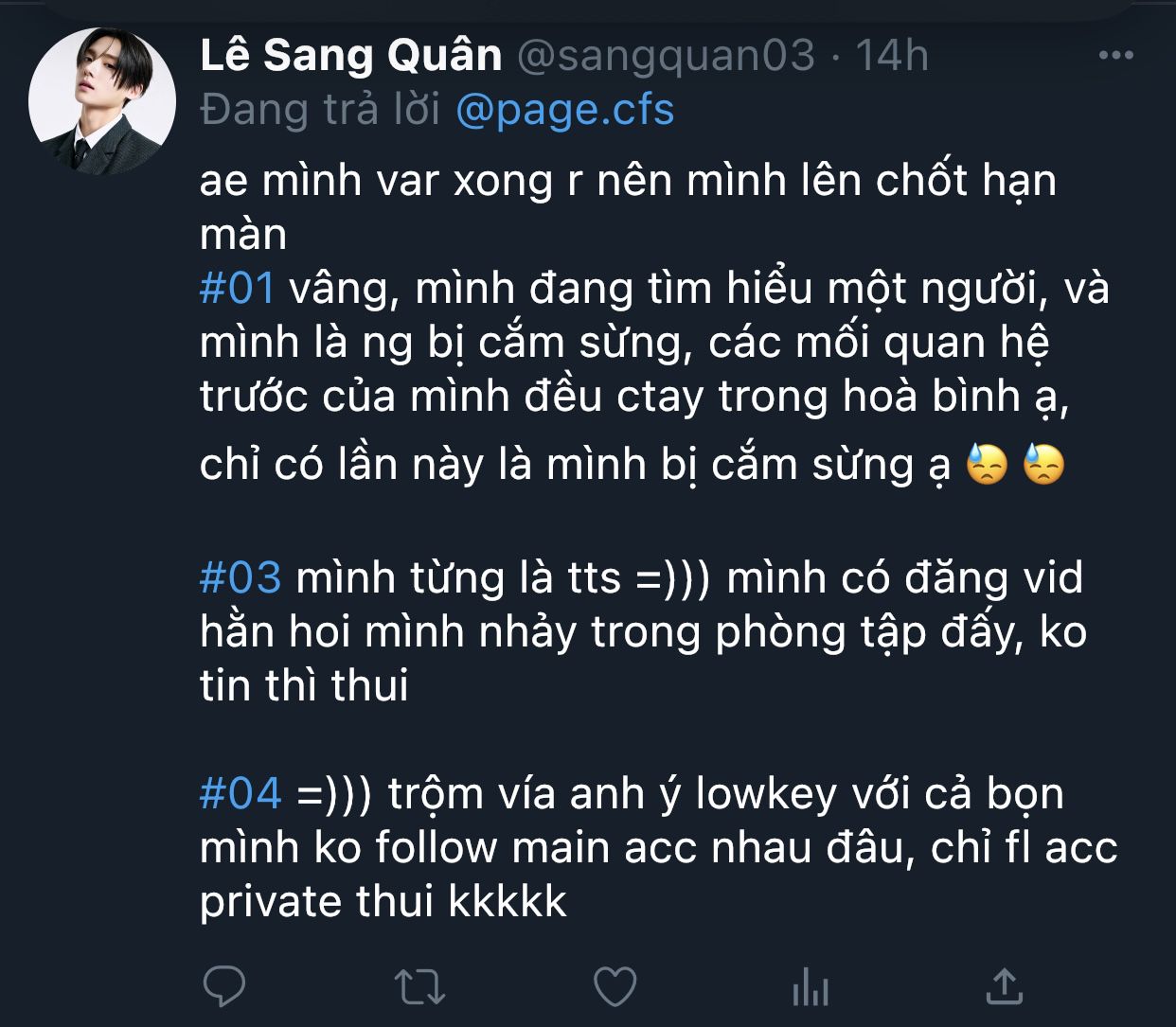Click the display name Lê Sang Quân

click(350, 56)
